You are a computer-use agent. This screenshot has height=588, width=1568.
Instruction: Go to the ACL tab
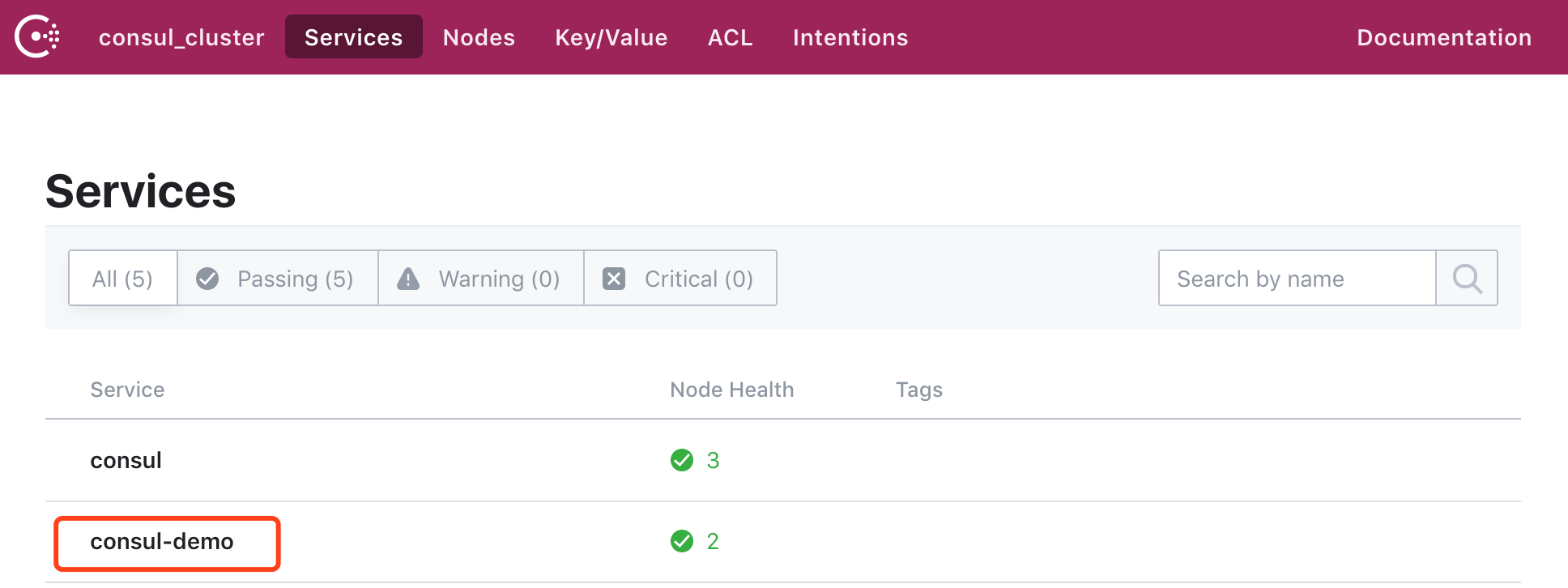[730, 37]
